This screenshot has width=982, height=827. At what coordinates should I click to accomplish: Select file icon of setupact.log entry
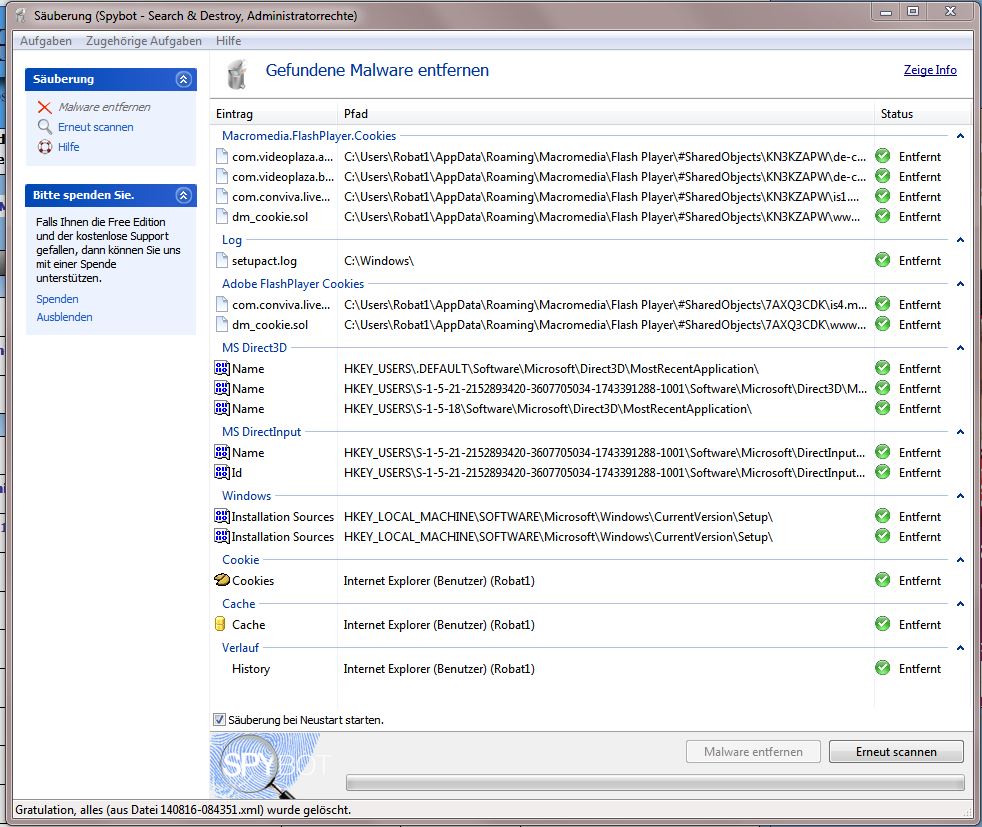coord(221,260)
